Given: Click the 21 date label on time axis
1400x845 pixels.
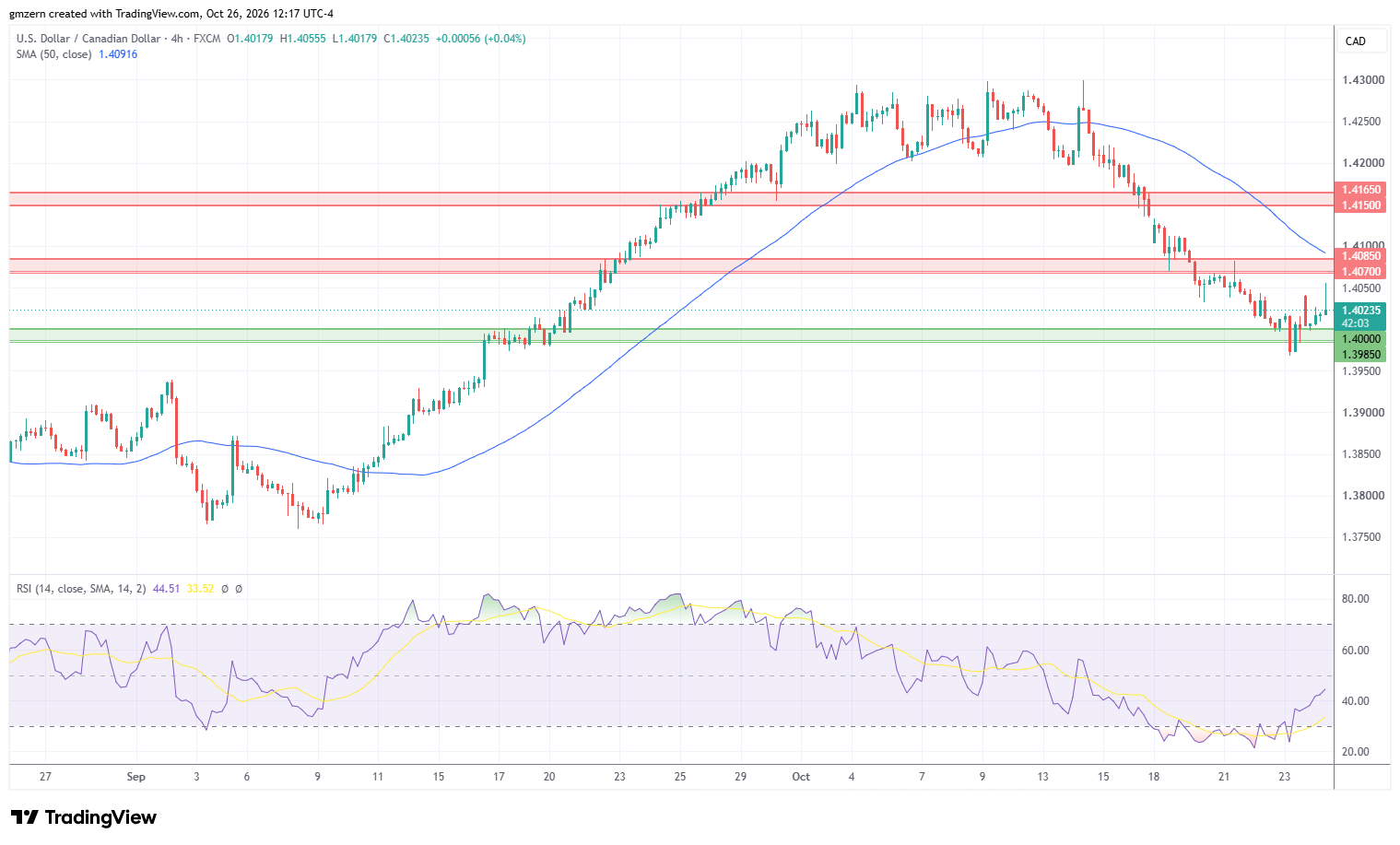Looking at the screenshot, I should [x=1224, y=777].
